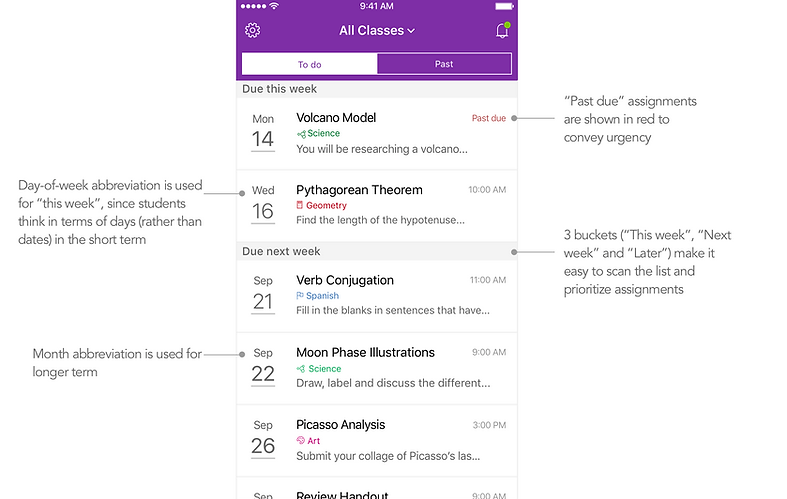
Task: Open the Picasso Analysis assignment
Action: tap(377, 441)
